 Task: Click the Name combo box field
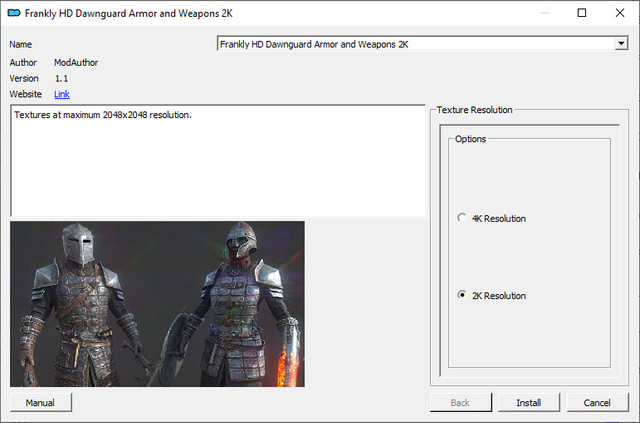point(422,44)
